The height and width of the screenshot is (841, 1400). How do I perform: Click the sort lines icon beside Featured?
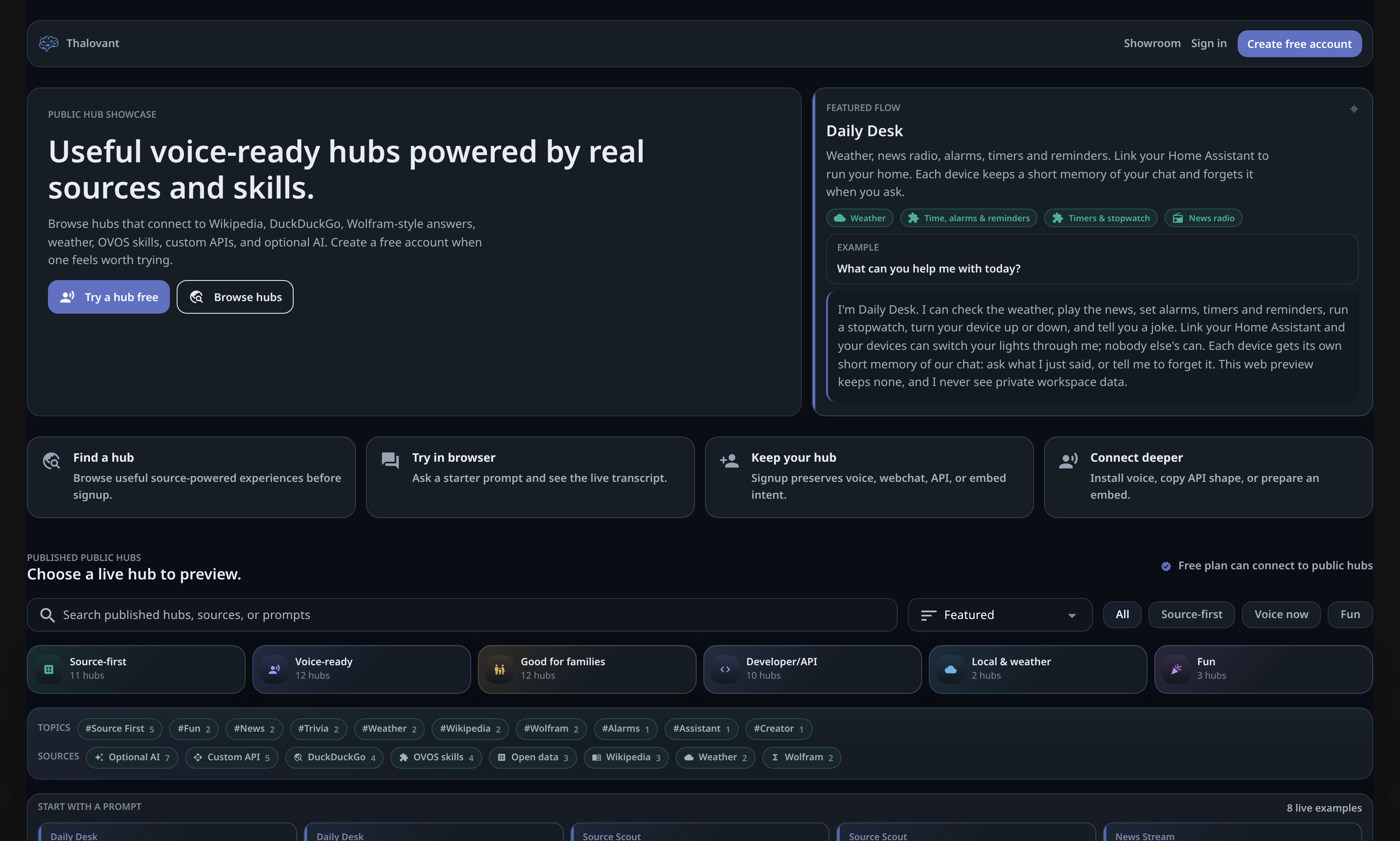928,615
